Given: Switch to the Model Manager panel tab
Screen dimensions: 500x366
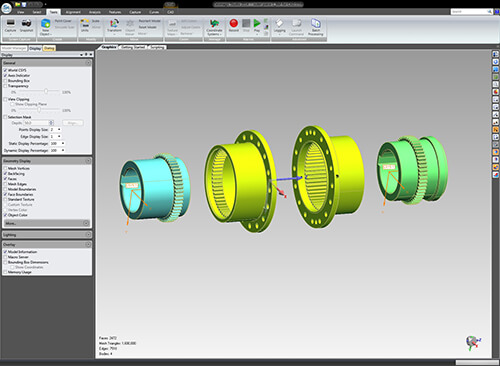Looking at the screenshot, I should (14, 48).
